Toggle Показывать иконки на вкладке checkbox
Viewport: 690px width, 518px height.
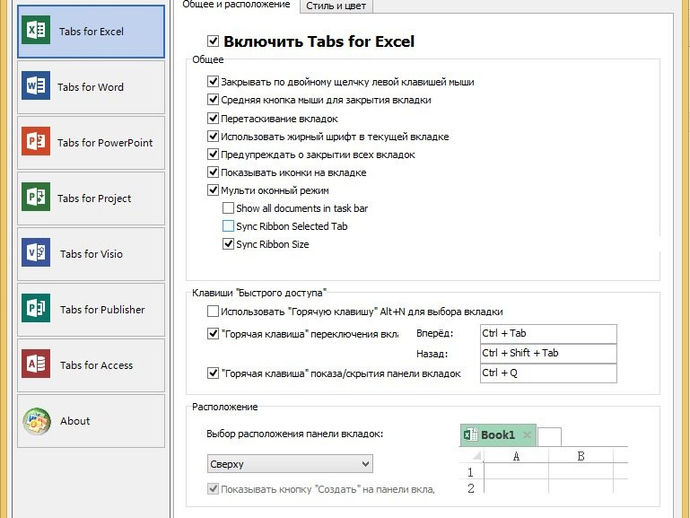(x=213, y=172)
